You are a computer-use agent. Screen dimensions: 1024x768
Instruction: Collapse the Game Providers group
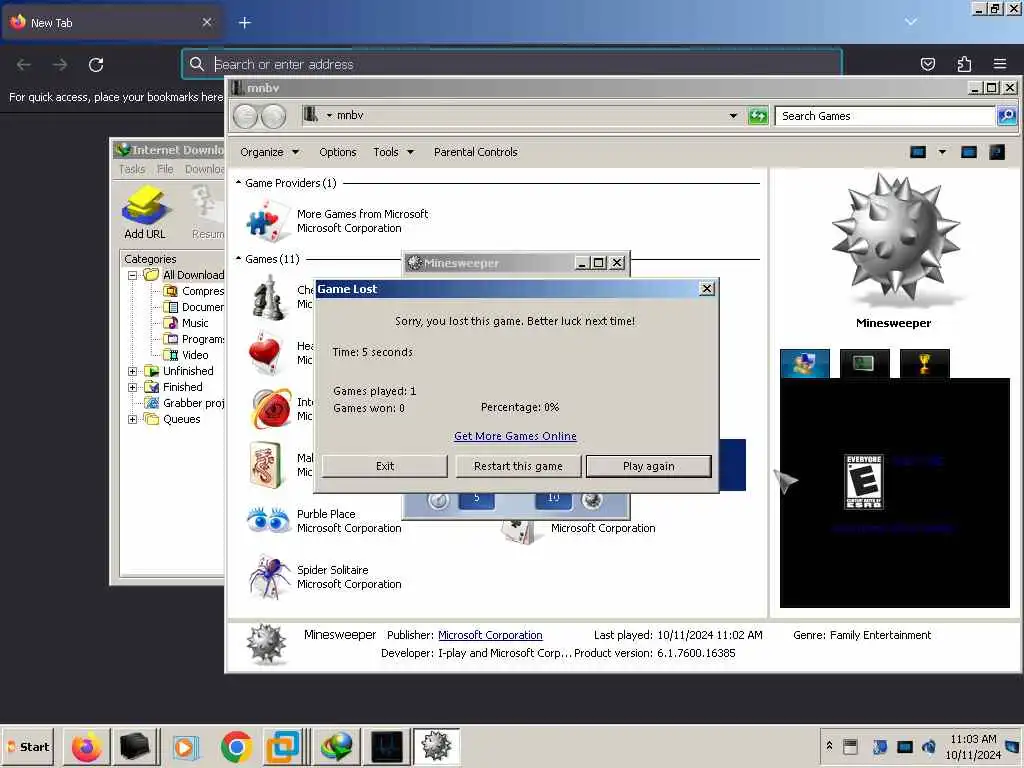pos(238,183)
